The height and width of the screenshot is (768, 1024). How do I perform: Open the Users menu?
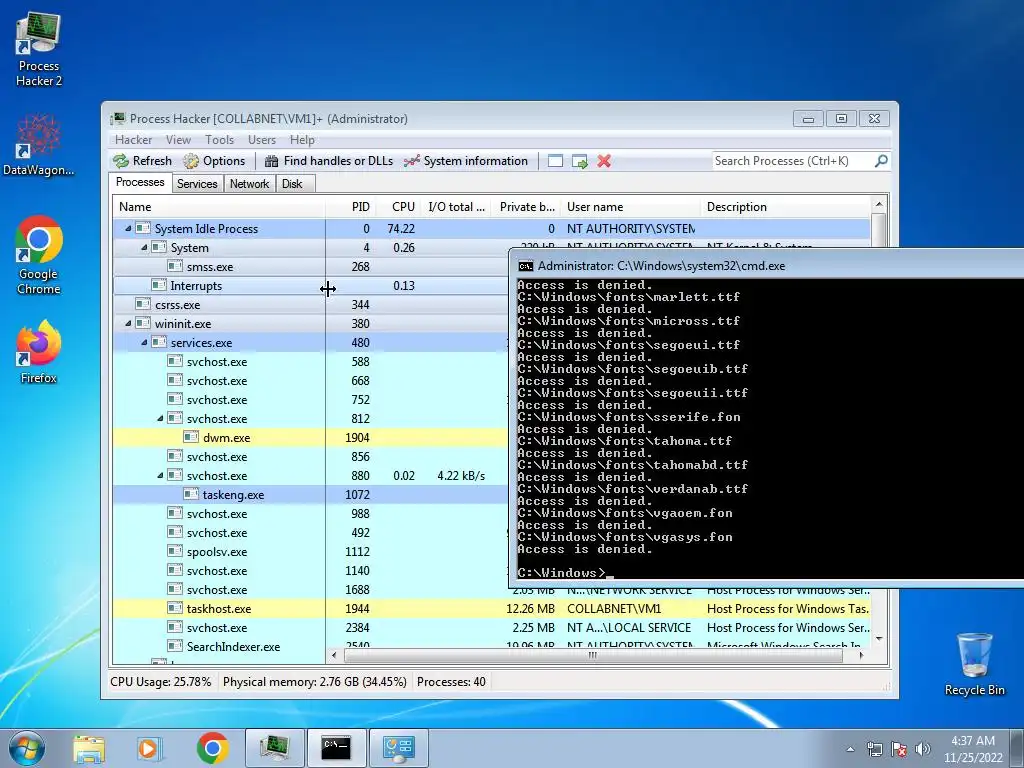point(262,140)
